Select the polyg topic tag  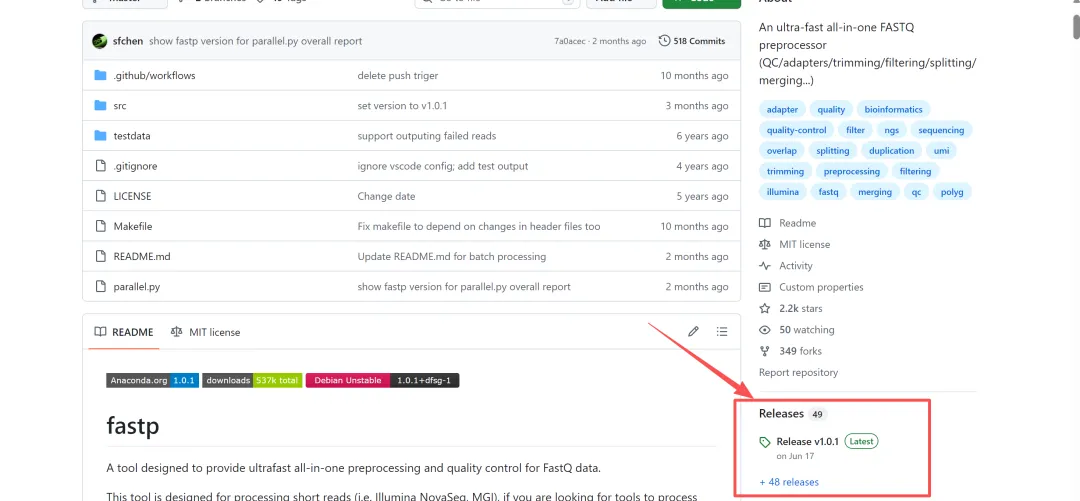(952, 192)
